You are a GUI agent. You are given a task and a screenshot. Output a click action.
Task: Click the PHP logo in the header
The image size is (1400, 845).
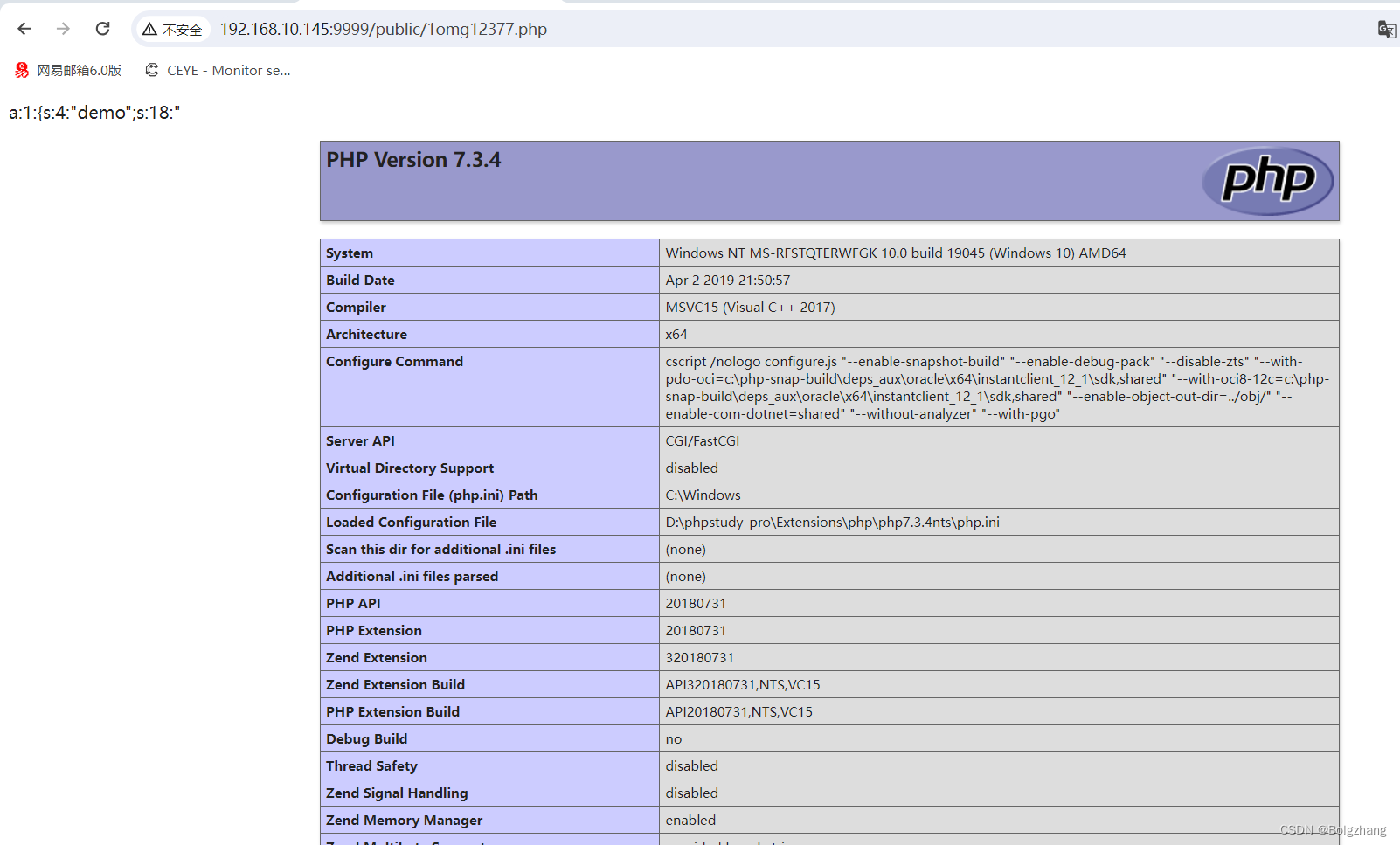pyautogui.click(x=1267, y=181)
